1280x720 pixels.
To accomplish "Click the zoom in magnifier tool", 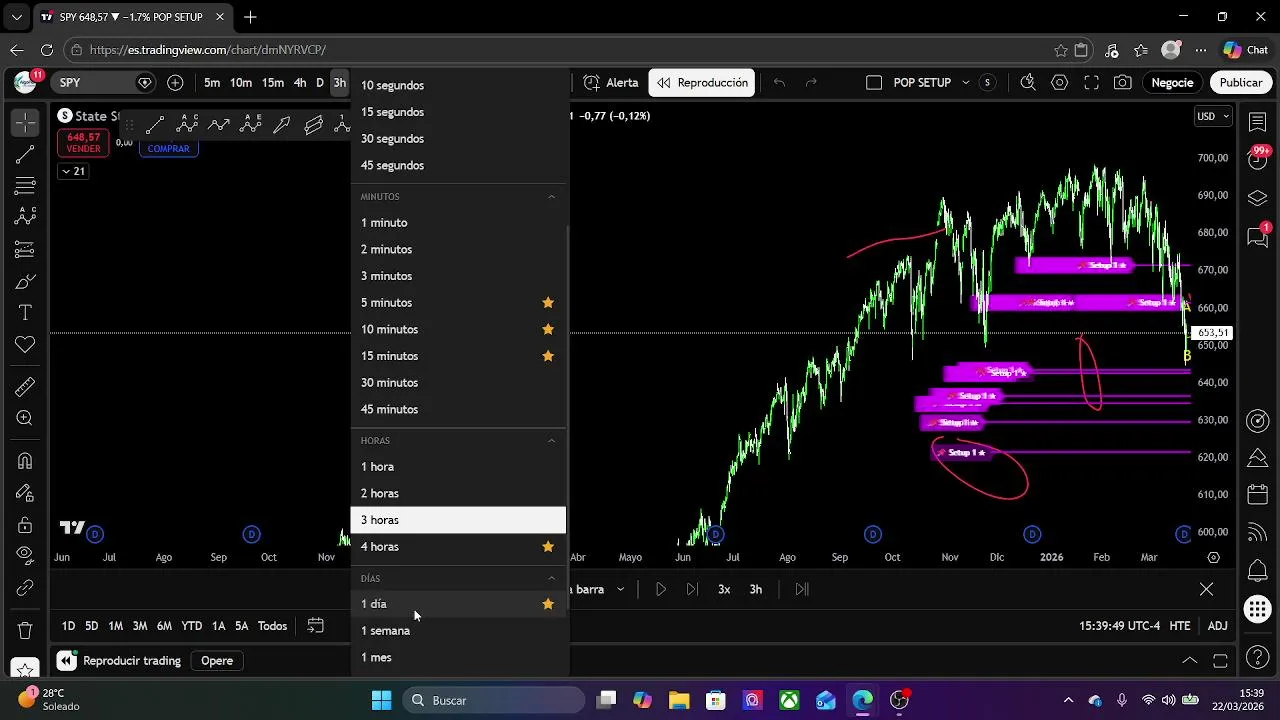I will (25, 419).
